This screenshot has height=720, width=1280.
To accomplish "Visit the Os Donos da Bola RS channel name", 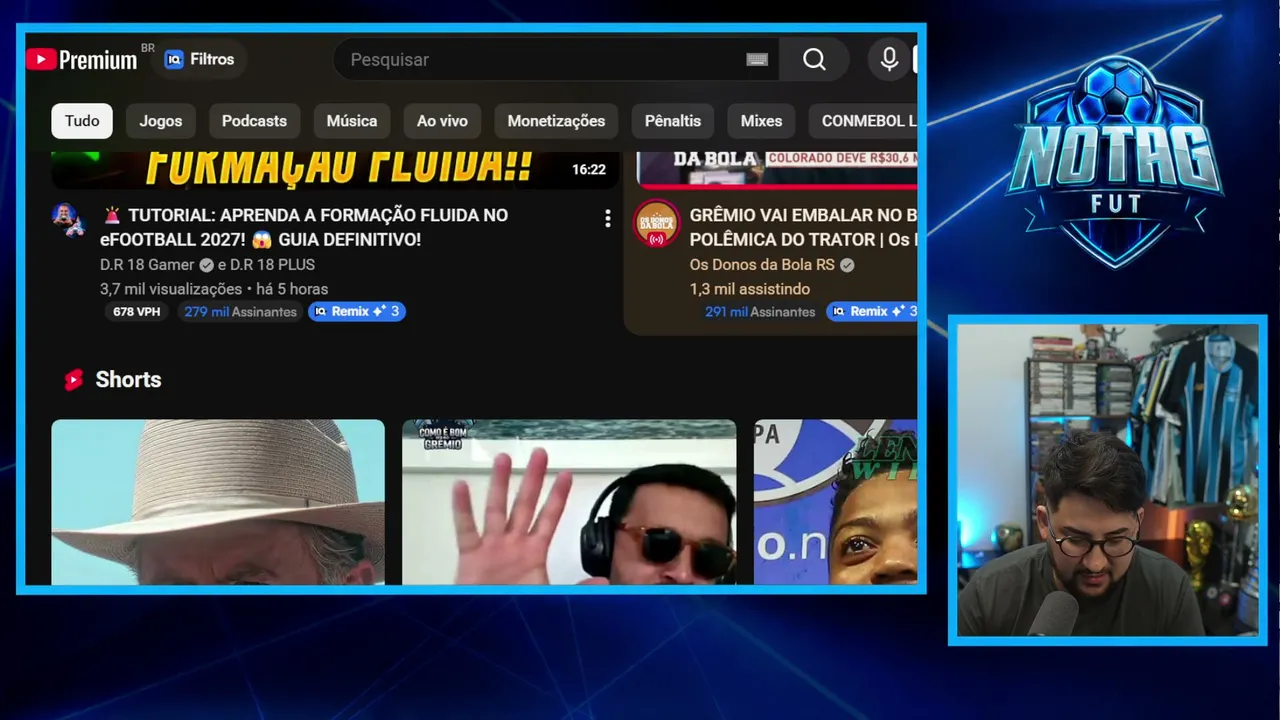I will click(762, 265).
